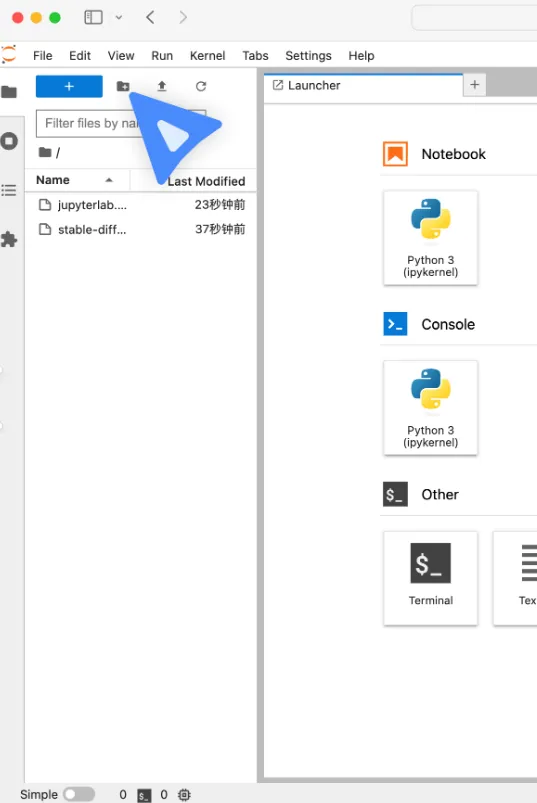
Task: Select the Launcher tab
Action: pos(363,85)
